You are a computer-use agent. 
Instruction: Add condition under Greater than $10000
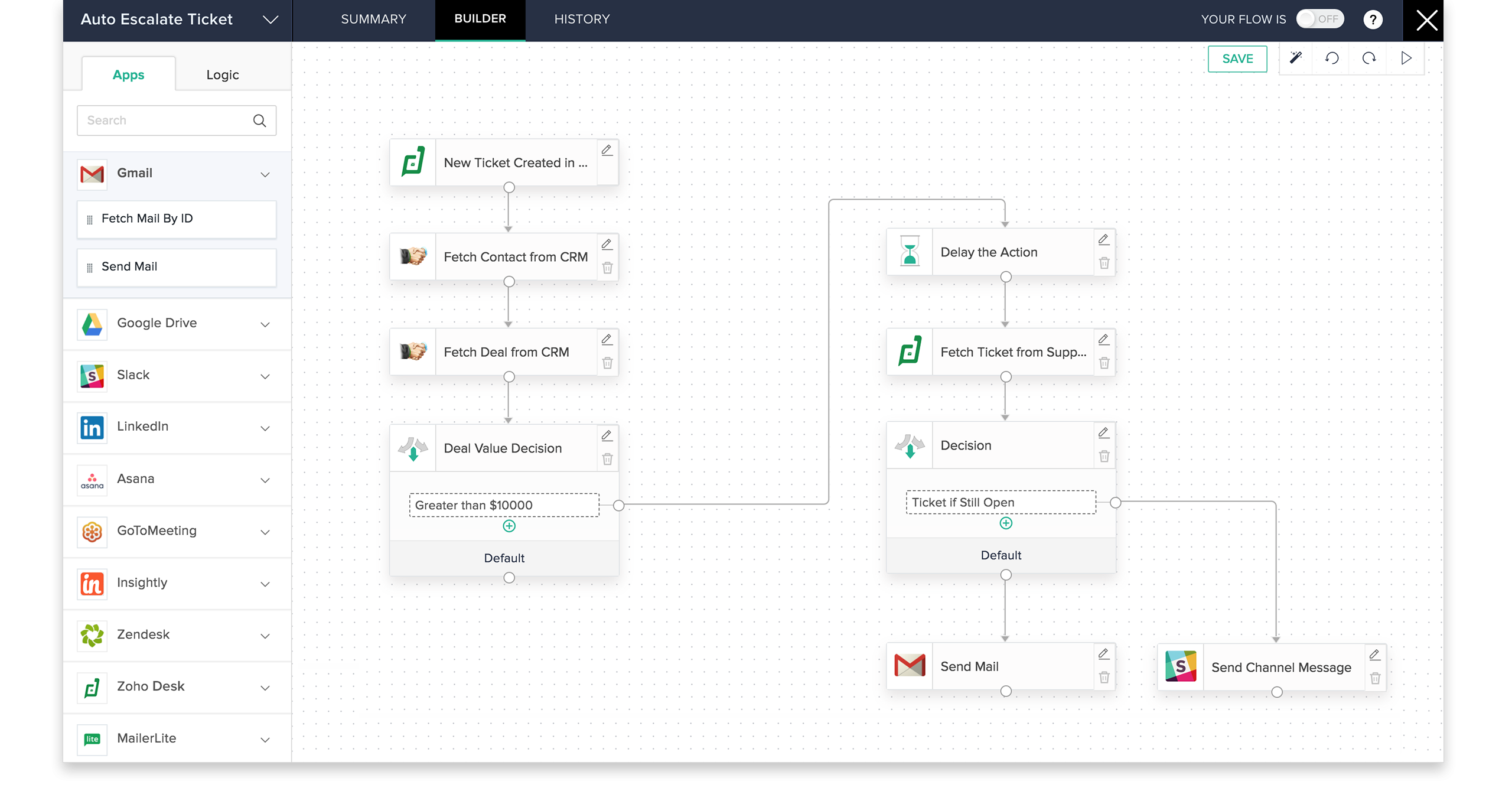509,526
